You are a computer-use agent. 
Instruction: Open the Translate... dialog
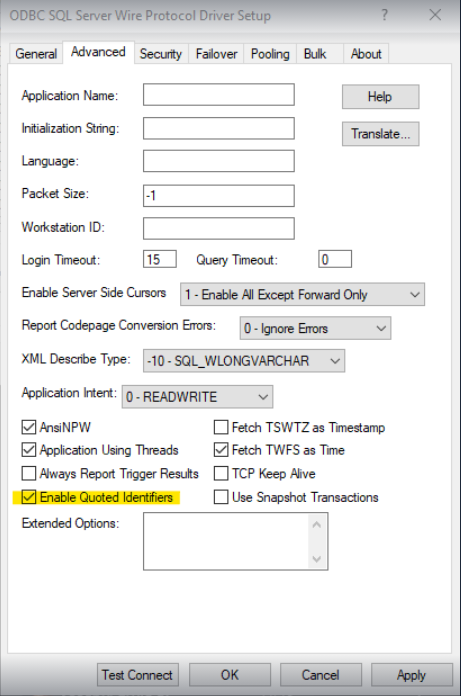[x=380, y=134]
